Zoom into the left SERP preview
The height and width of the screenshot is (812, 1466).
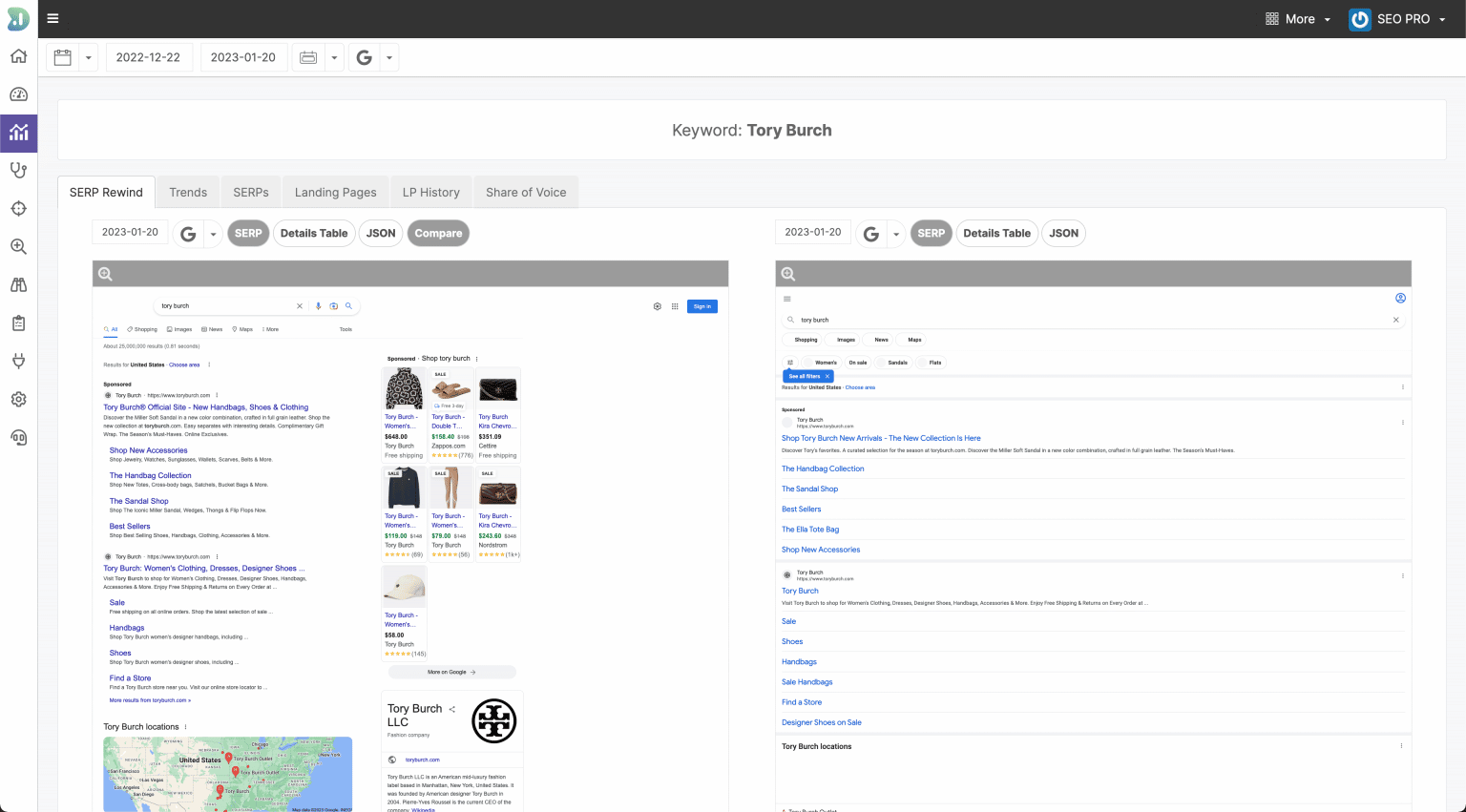pyautogui.click(x=105, y=274)
